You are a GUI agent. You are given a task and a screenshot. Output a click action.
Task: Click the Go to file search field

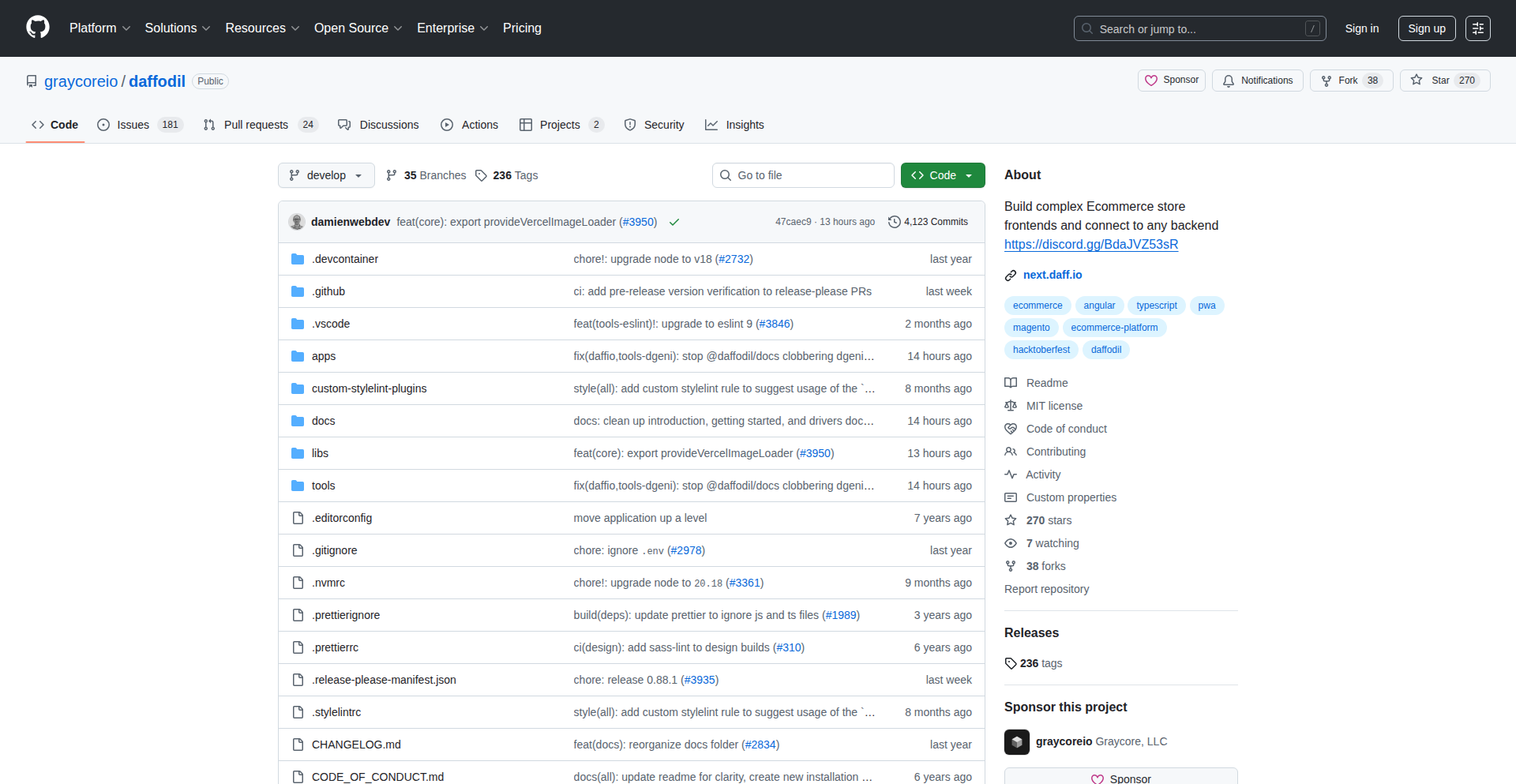tap(803, 175)
